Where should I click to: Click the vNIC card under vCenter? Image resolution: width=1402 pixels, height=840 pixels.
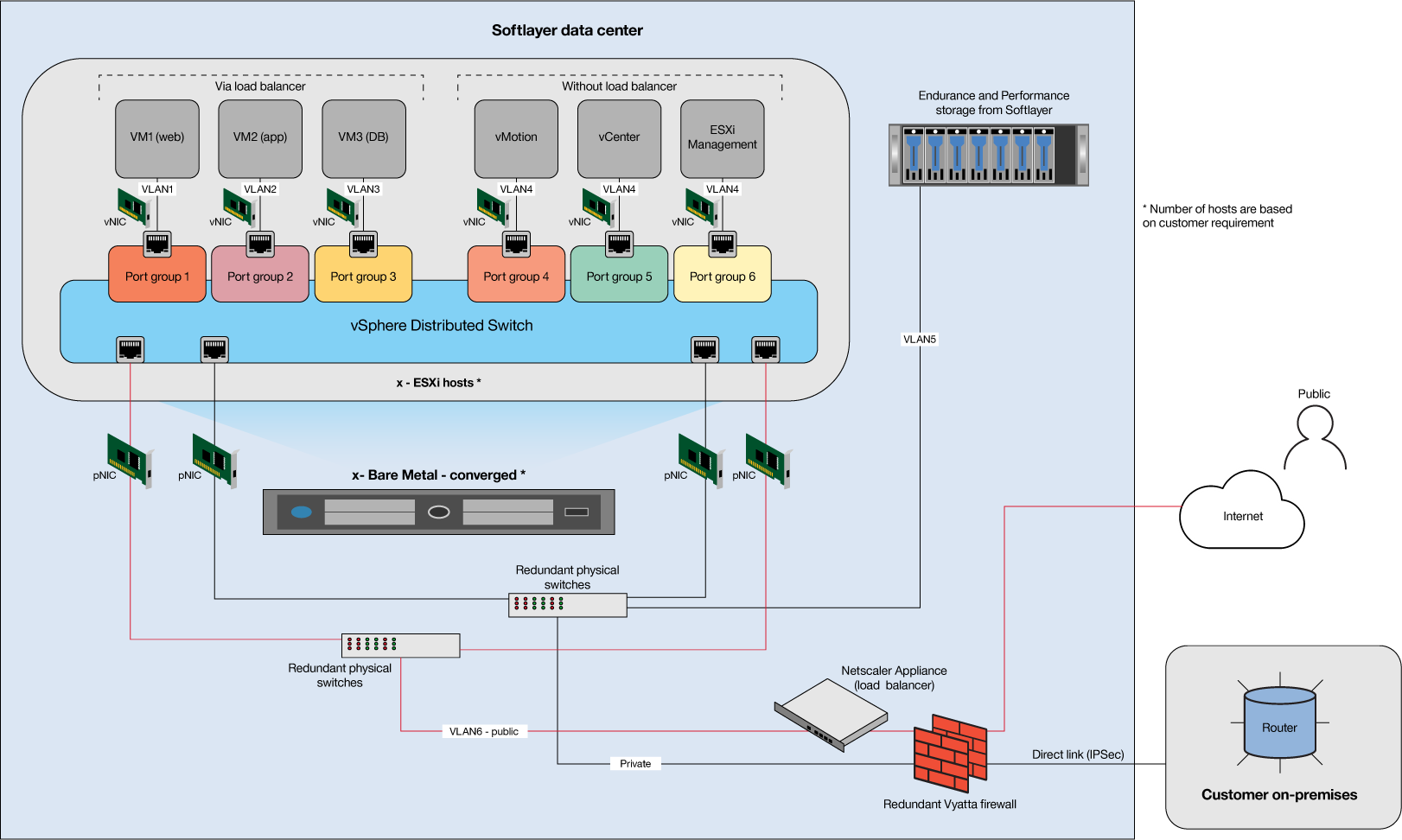pyautogui.click(x=597, y=207)
